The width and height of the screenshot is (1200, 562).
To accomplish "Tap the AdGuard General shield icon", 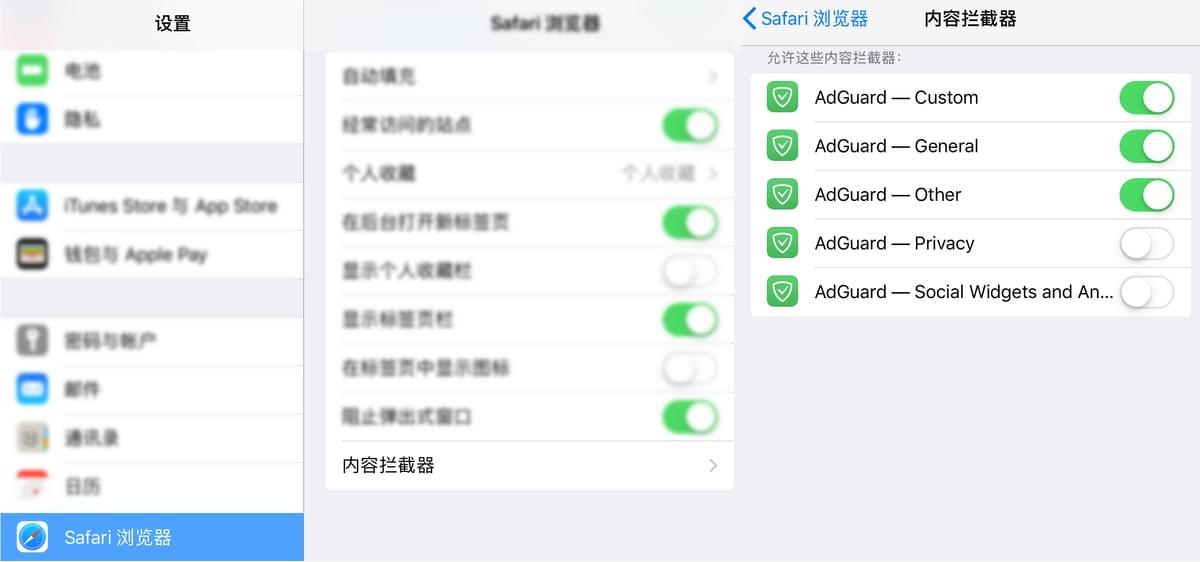I will [782, 146].
